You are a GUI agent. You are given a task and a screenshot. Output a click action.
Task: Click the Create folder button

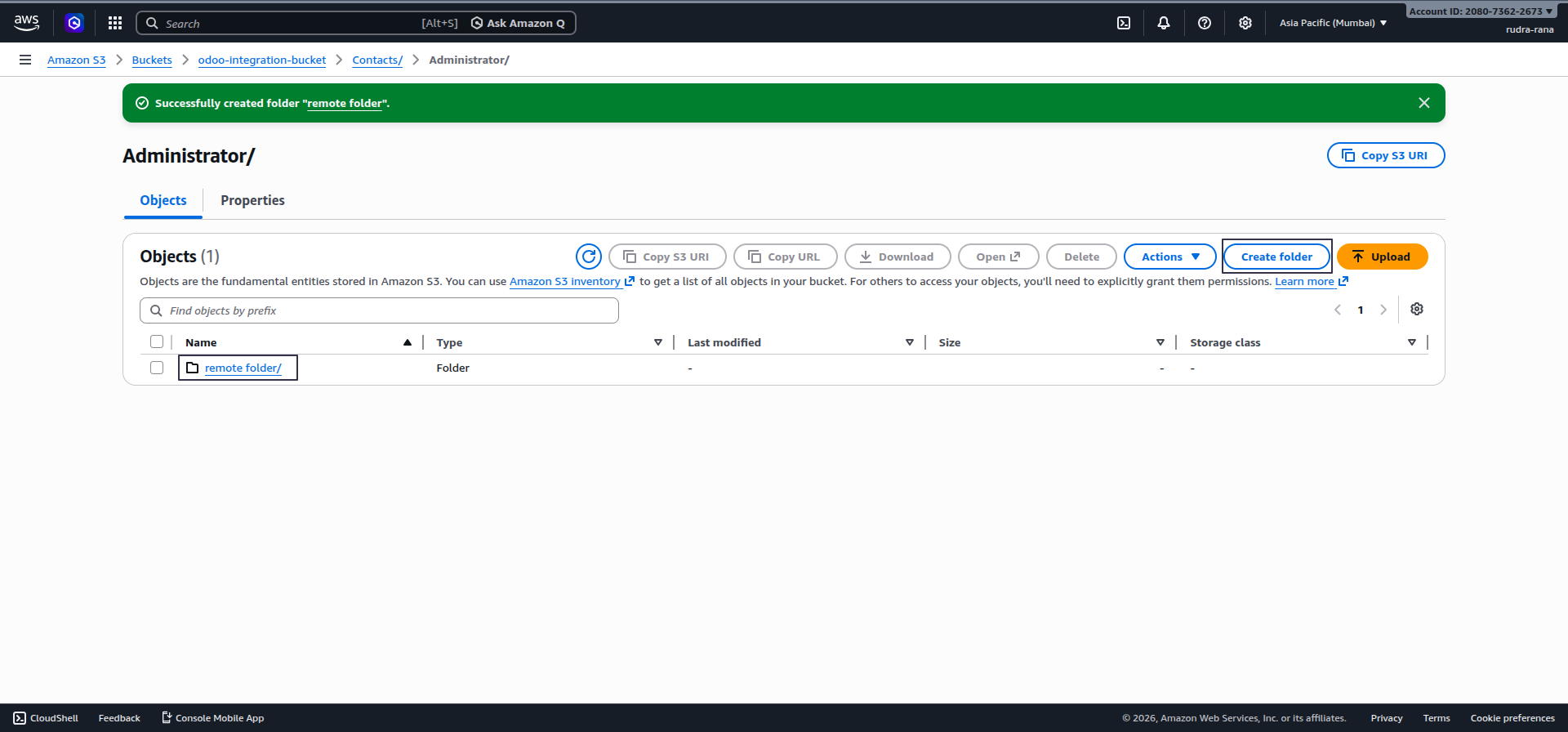click(x=1277, y=257)
